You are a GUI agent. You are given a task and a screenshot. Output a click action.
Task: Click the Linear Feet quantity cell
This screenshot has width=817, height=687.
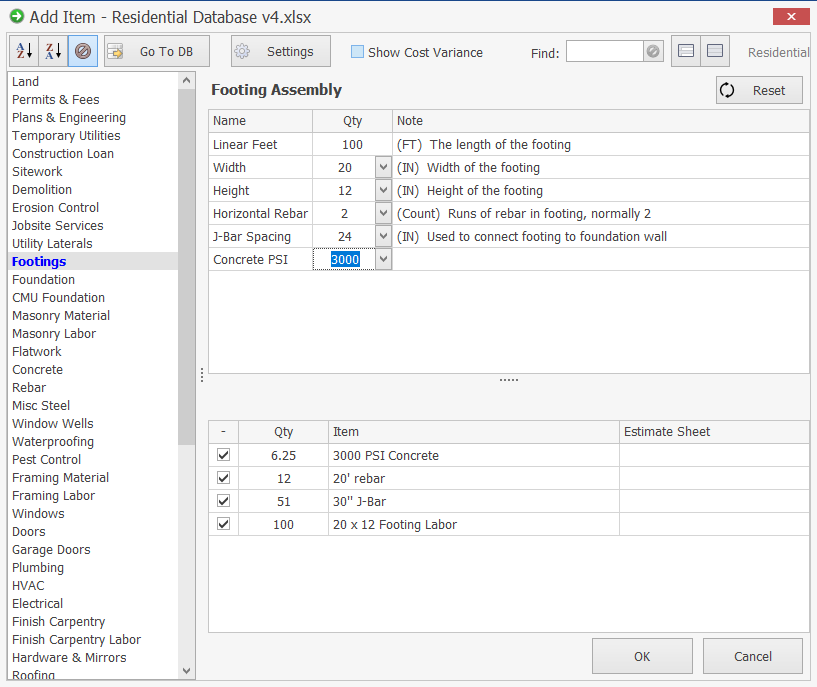352,144
